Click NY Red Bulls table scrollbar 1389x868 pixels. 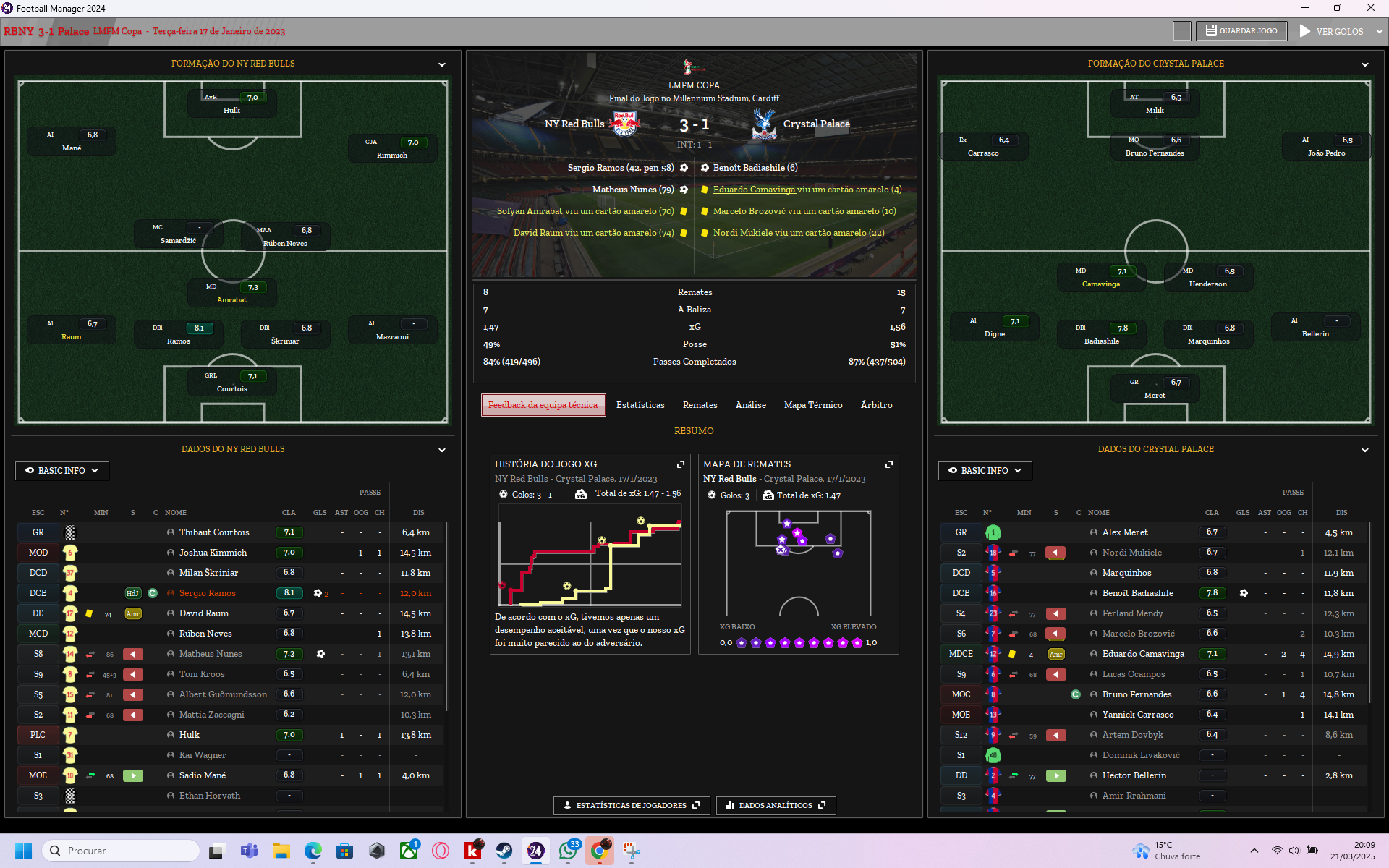pyautogui.click(x=446, y=616)
